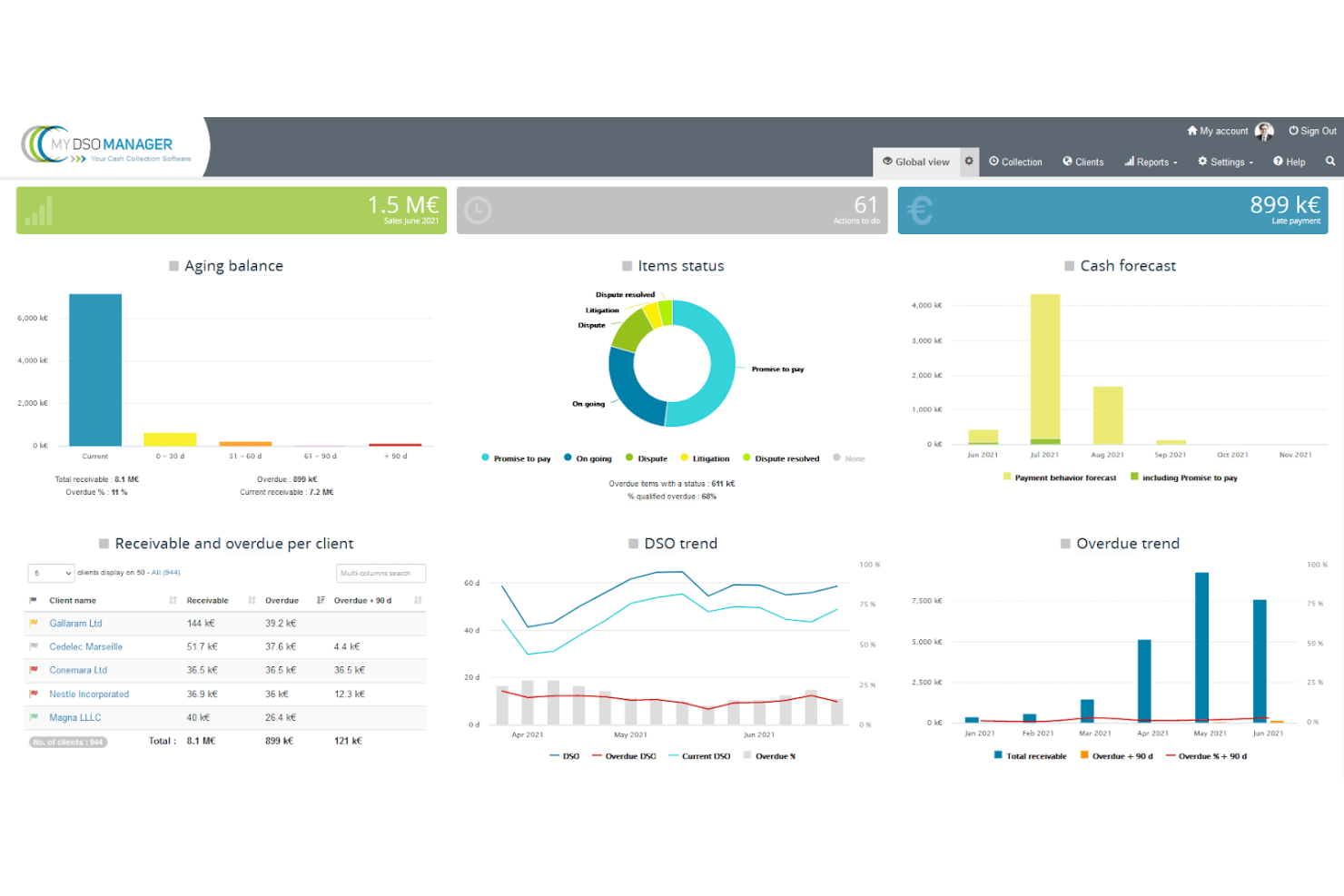Viewport: 1344px width, 896px height.
Task: Click the bar chart icon on Sales tile
Action: [38, 211]
